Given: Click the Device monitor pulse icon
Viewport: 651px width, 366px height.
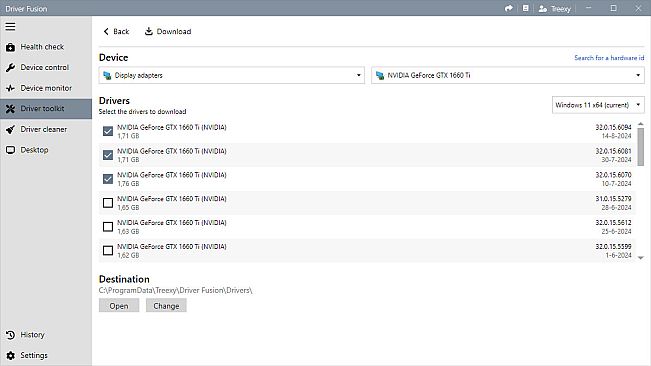Looking at the screenshot, I should pyautogui.click(x=10, y=88).
